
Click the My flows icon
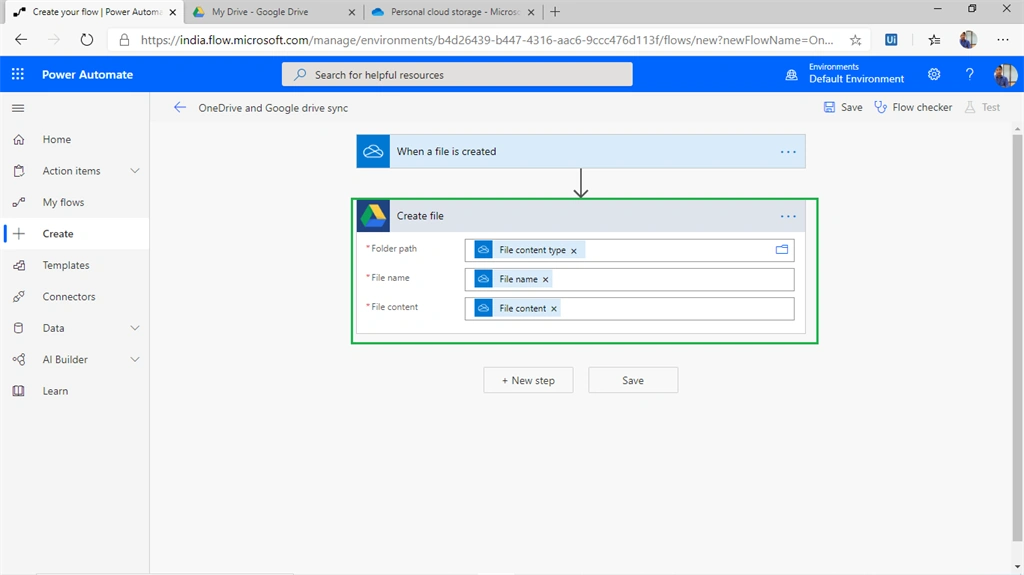click(19, 202)
